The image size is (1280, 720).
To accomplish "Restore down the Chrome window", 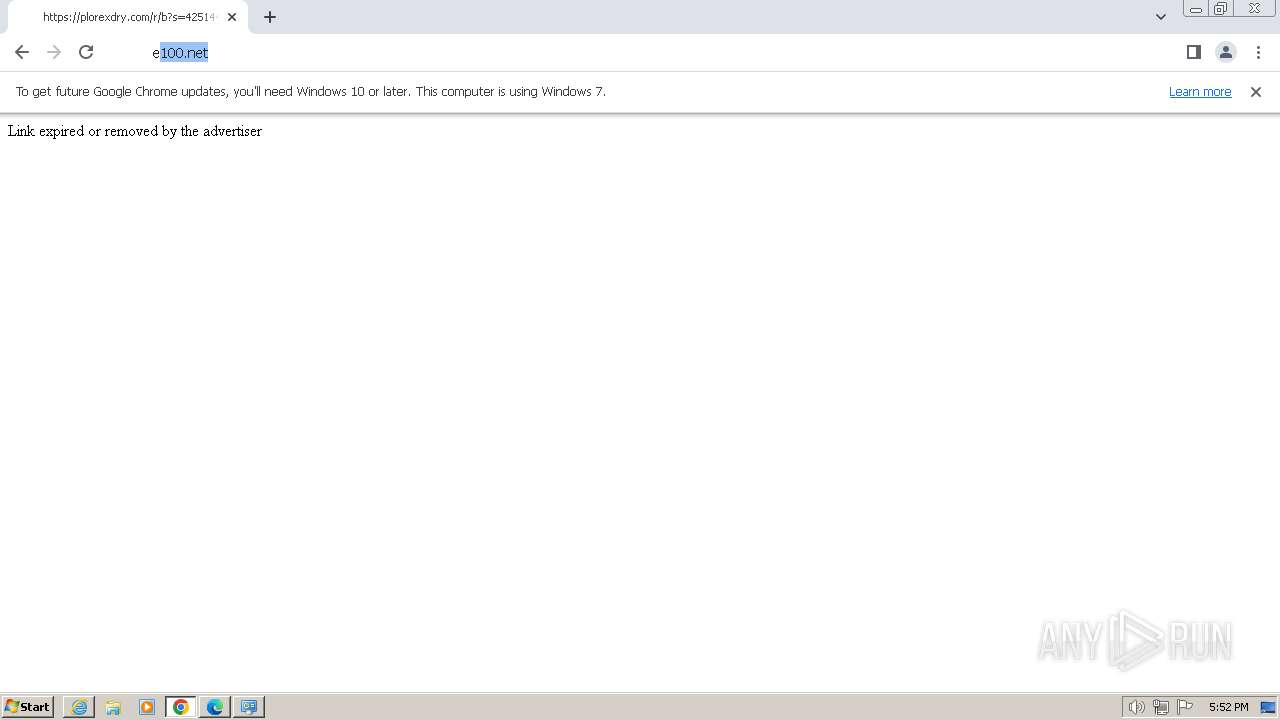I will pos(1221,9).
